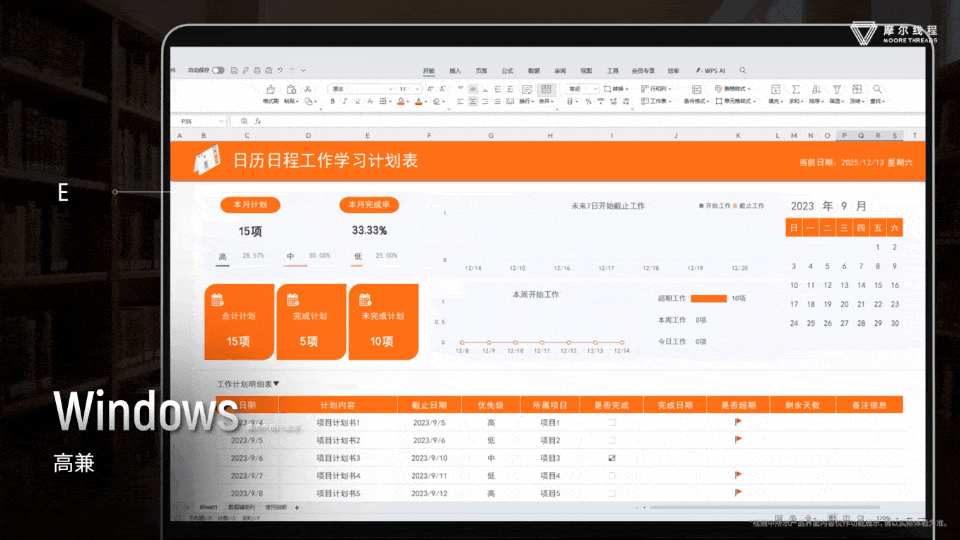Click the Filter (筛选) funnel icon
960x540 pixels.
(x=837, y=90)
